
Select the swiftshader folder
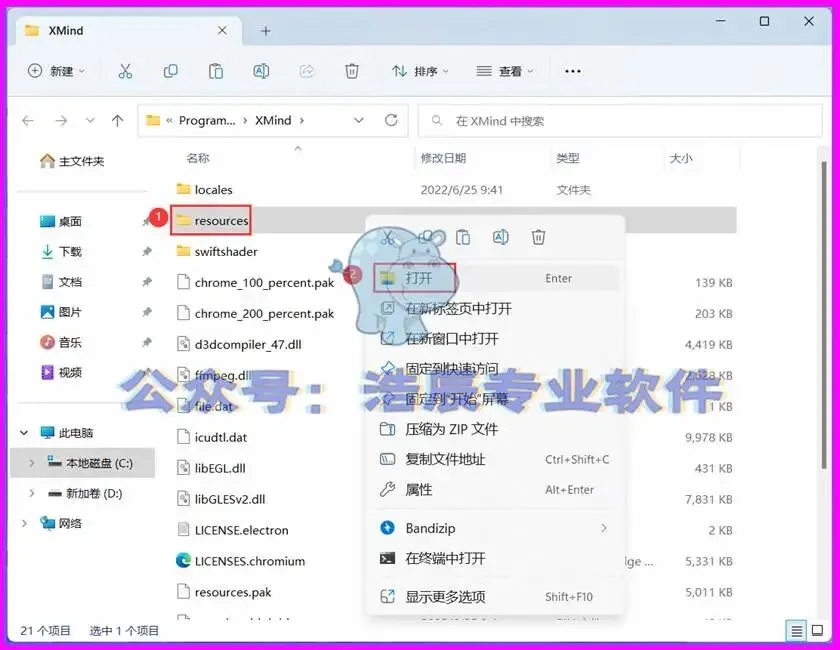(217, 251)
